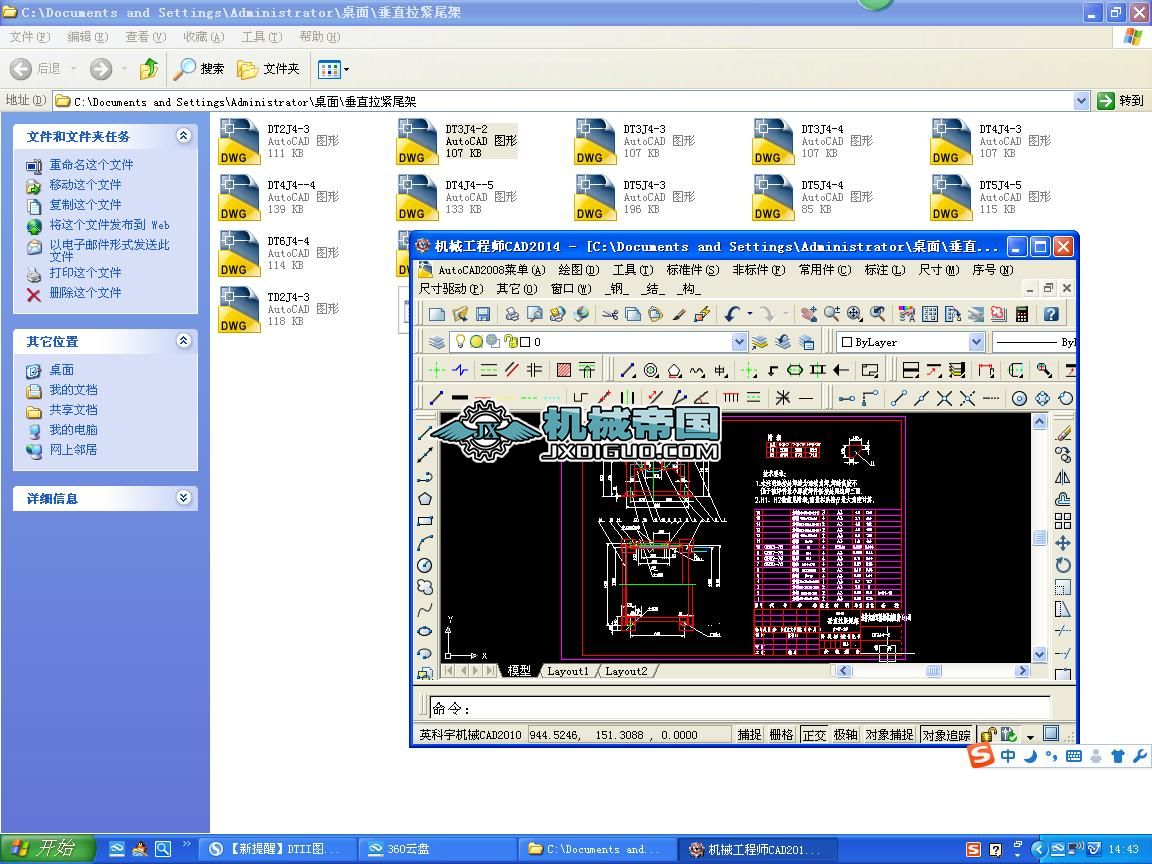Click 重命名这个文件 task link
The width and height of the screenshot is (1152, 864).
point(91,165)
